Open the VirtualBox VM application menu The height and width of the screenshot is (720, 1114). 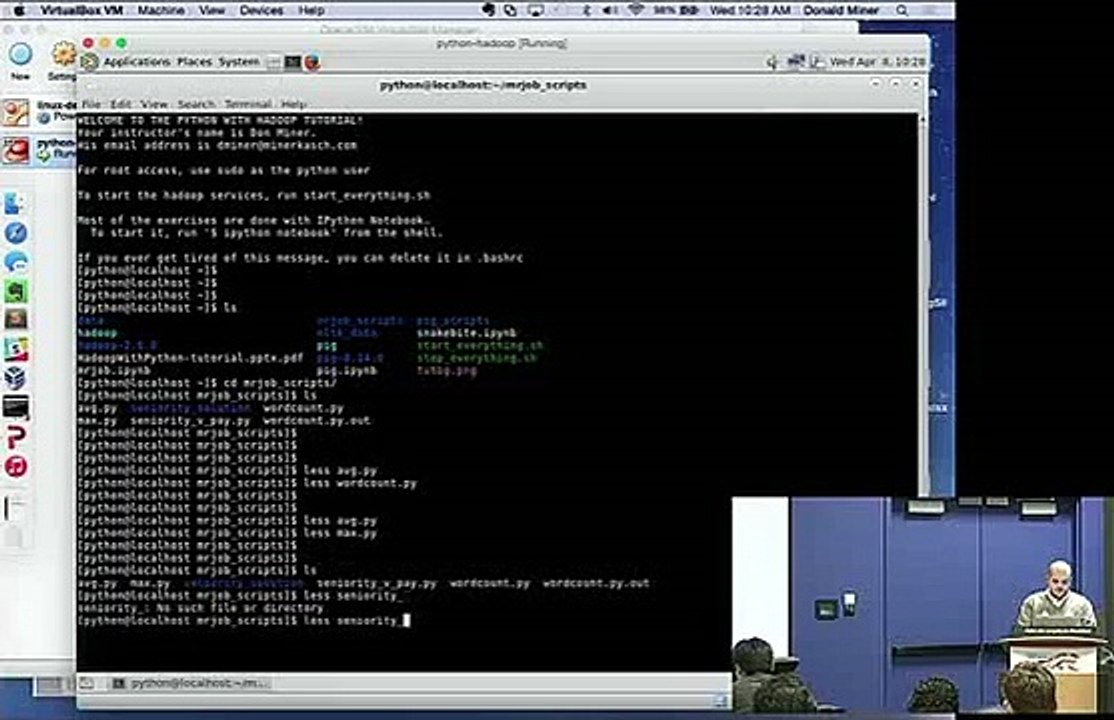[82, 10]
